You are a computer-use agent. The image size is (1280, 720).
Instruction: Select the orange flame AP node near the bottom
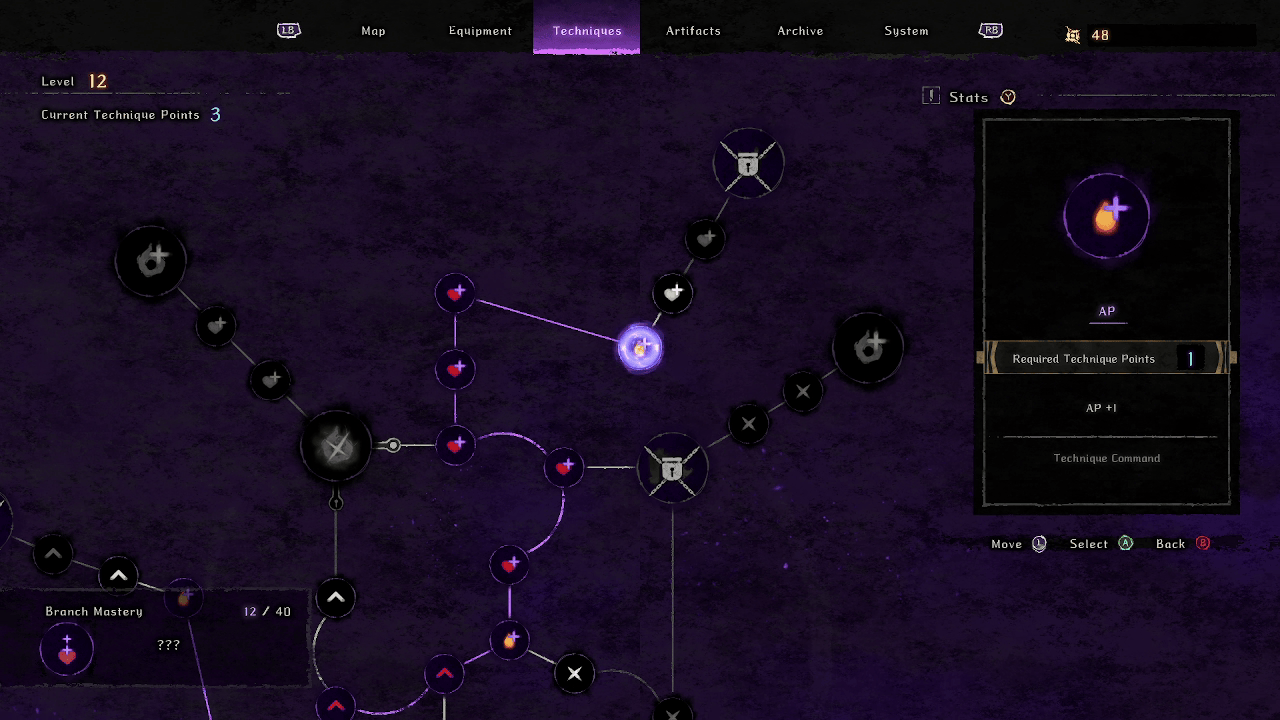[x=509, y=640]
